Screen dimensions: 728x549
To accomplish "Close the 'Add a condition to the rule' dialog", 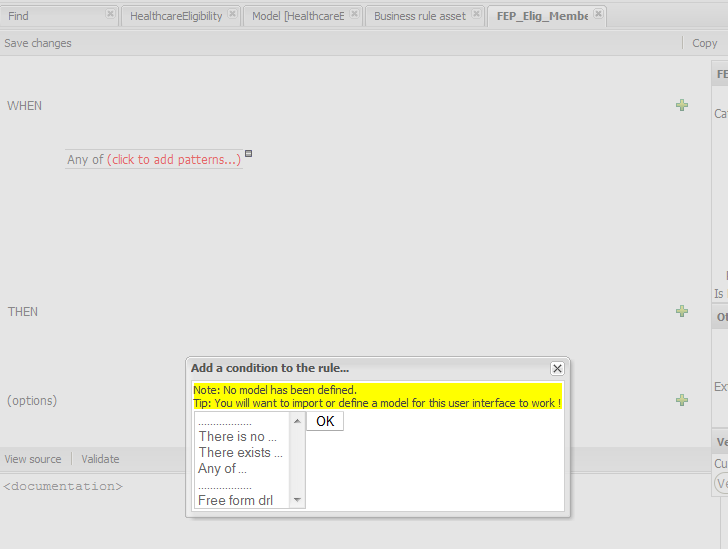I will [x=557, y=368].
